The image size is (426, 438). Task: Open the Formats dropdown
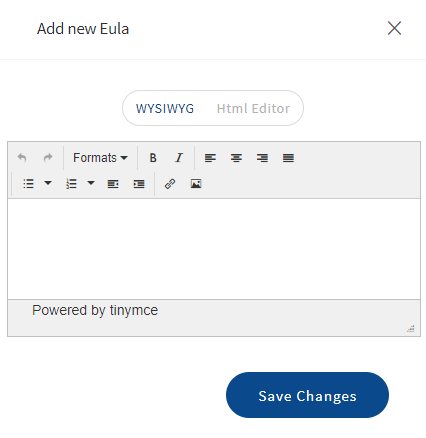coord(100,158)
